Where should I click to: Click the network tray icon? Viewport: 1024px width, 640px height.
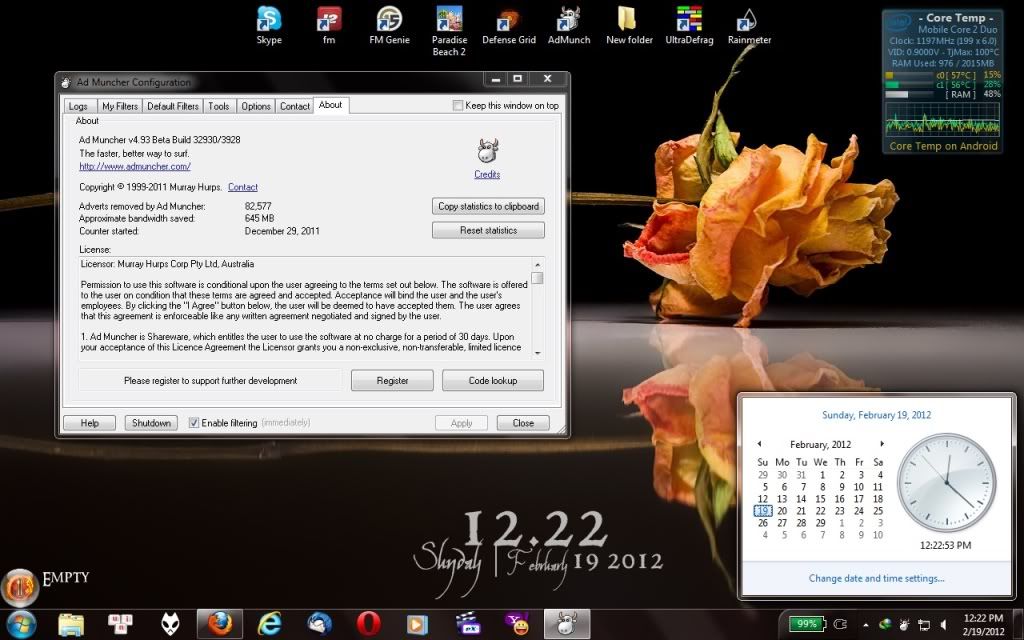coord(924,624)
